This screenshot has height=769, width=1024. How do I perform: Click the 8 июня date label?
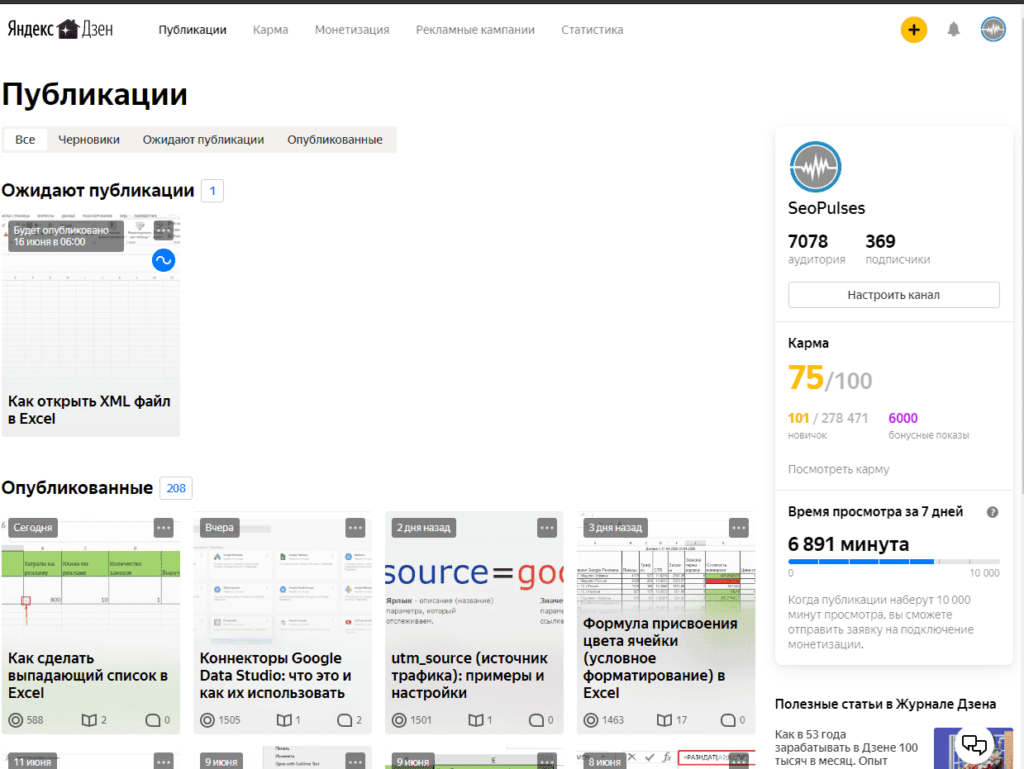(605, 761)
